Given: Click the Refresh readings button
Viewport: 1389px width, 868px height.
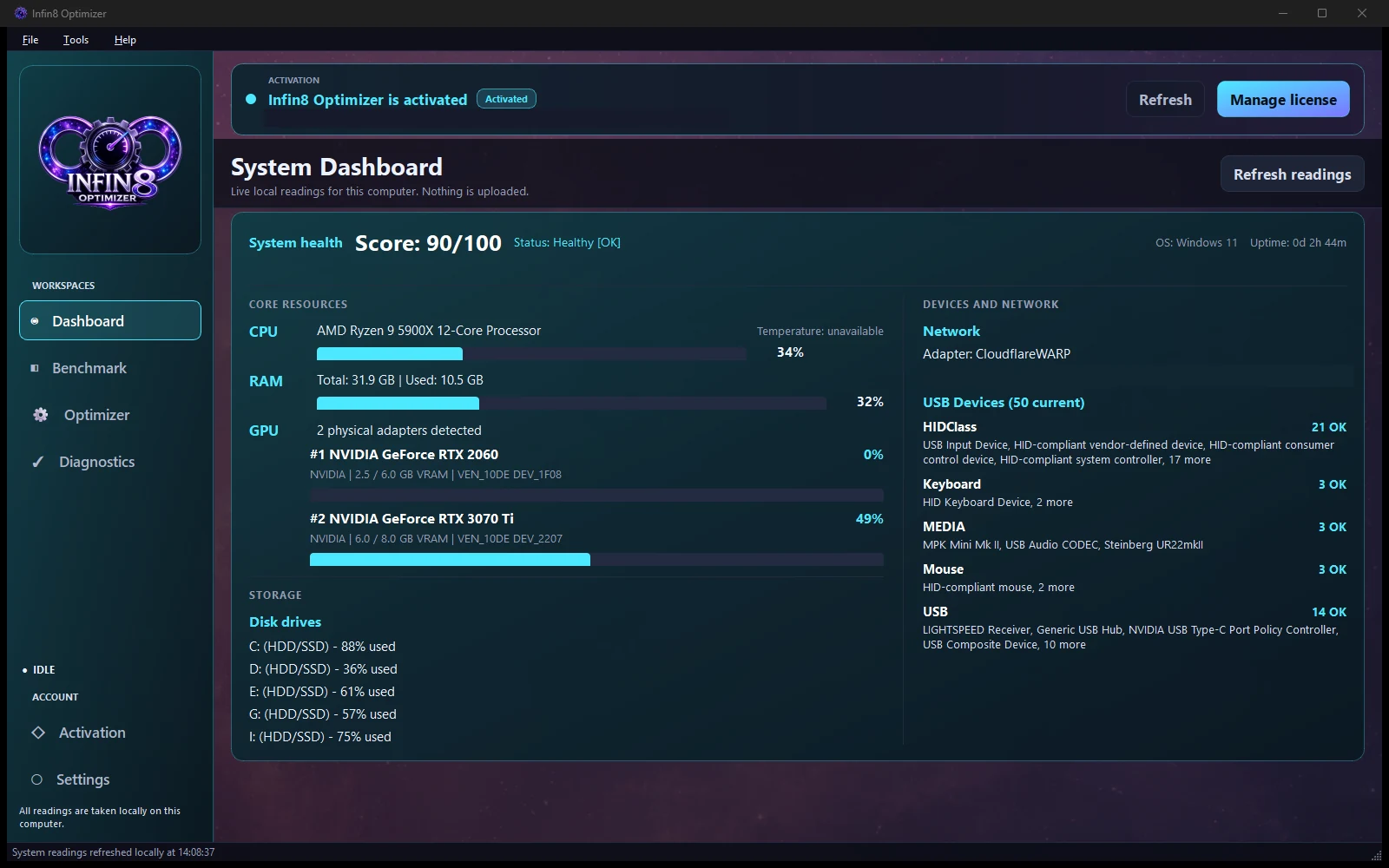Looking at the screenshot, I should (x=1292, y=174).
